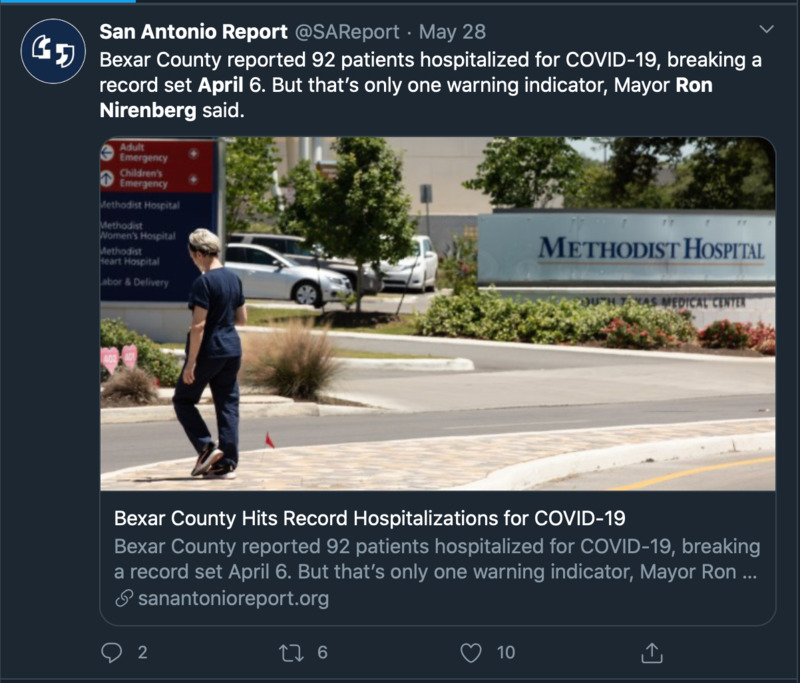
Task: Open Bexar County Hits Record Hospitalizations headline
Action: point(369,518)
